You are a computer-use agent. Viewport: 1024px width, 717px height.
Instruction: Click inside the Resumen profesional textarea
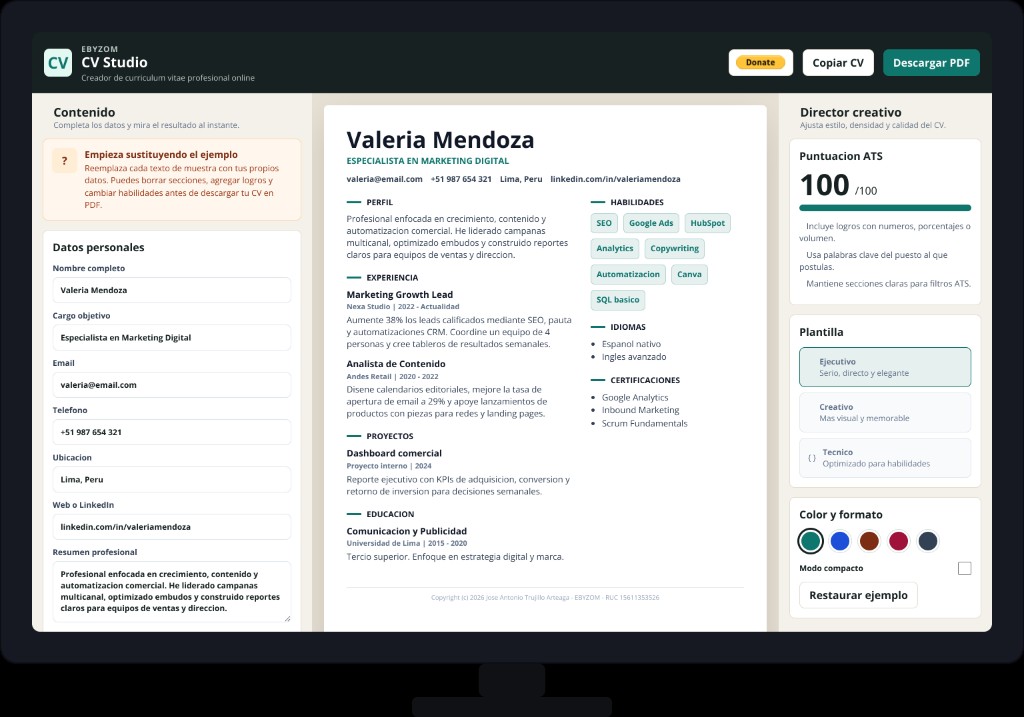[172, 592]
